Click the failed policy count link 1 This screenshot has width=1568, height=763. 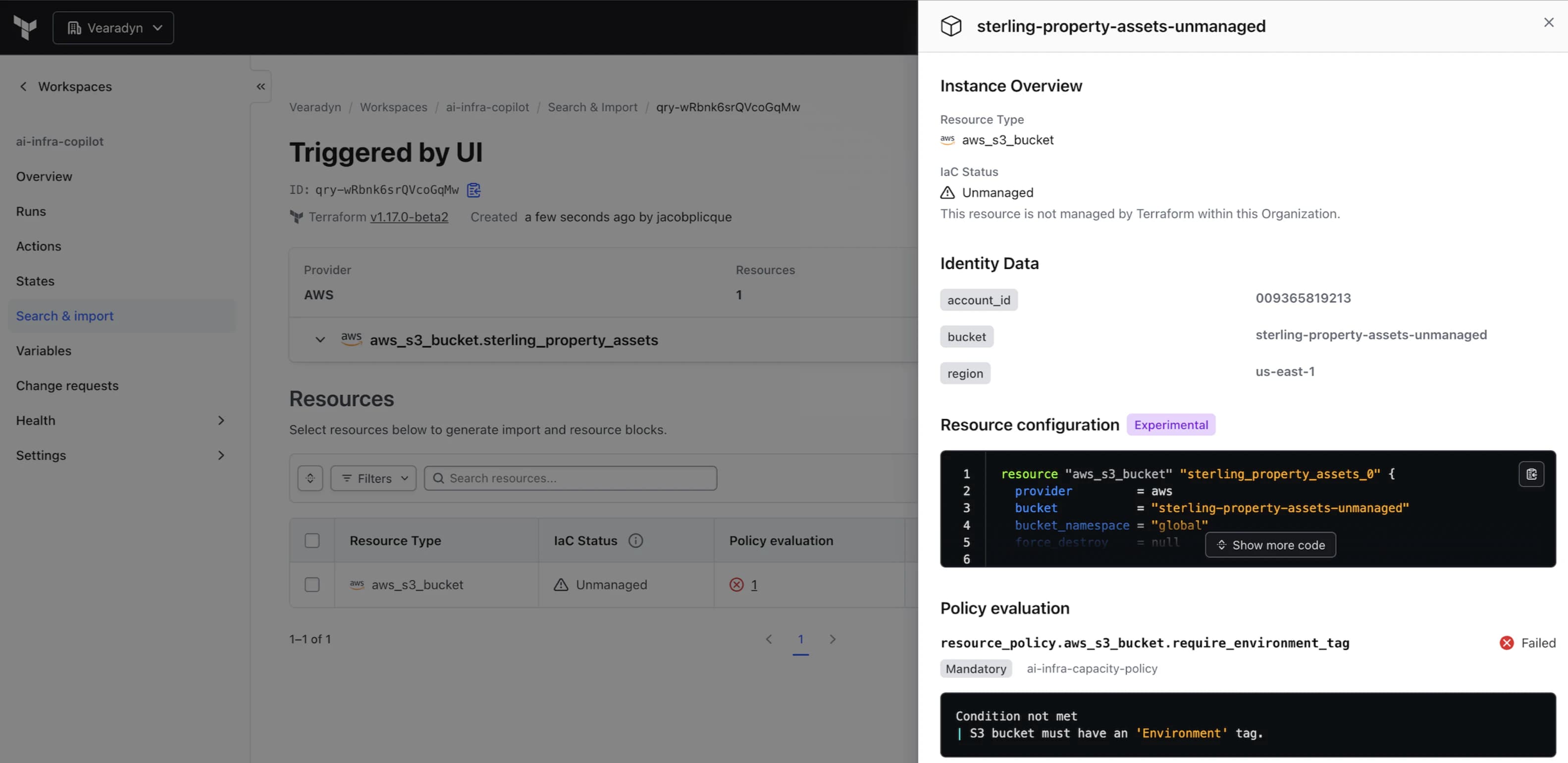pos(754,585)
